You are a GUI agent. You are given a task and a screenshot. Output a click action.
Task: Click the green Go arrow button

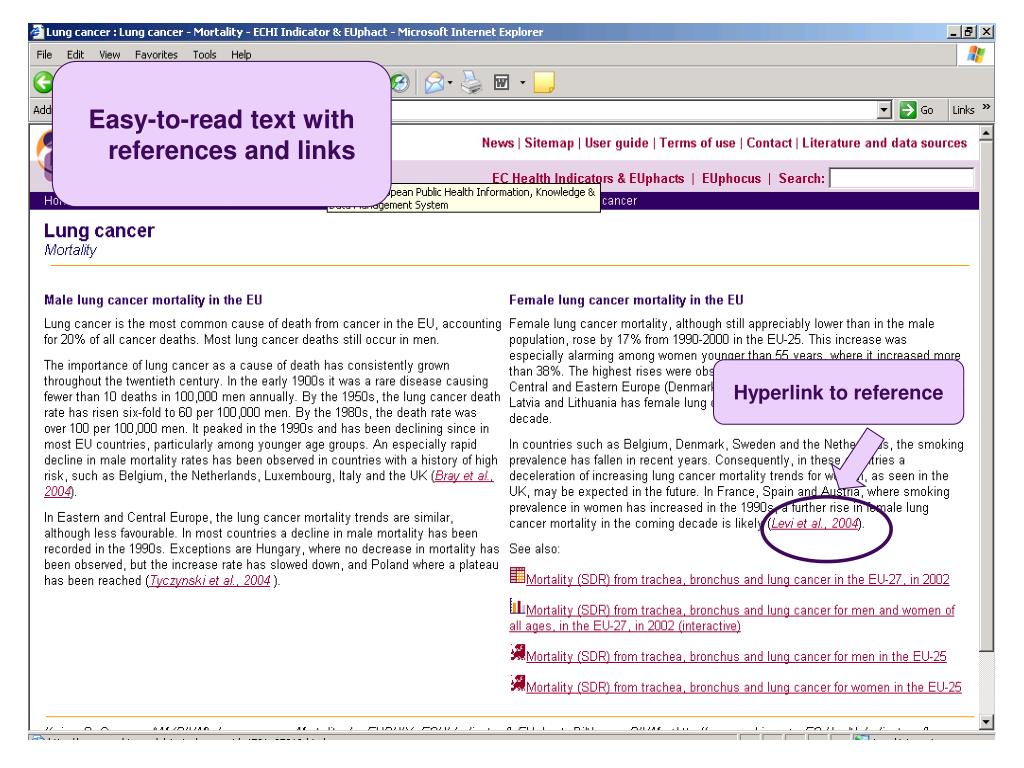[908, 110]
